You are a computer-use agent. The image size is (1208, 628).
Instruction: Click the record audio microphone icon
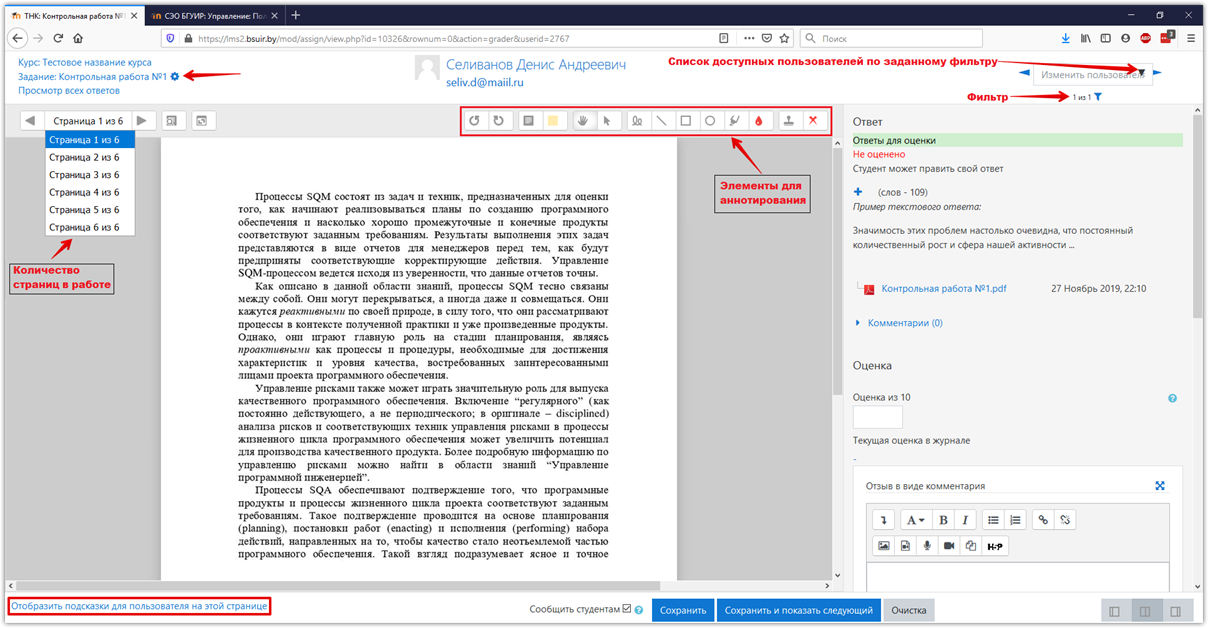[928, 546]
